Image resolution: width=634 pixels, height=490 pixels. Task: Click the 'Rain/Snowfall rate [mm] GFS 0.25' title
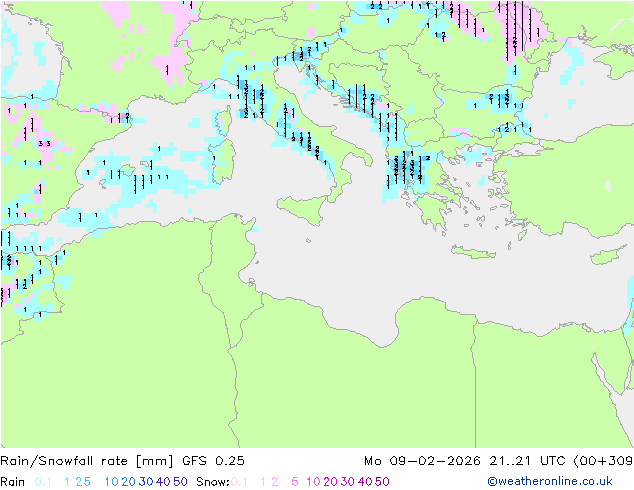[x=122, y=461]
